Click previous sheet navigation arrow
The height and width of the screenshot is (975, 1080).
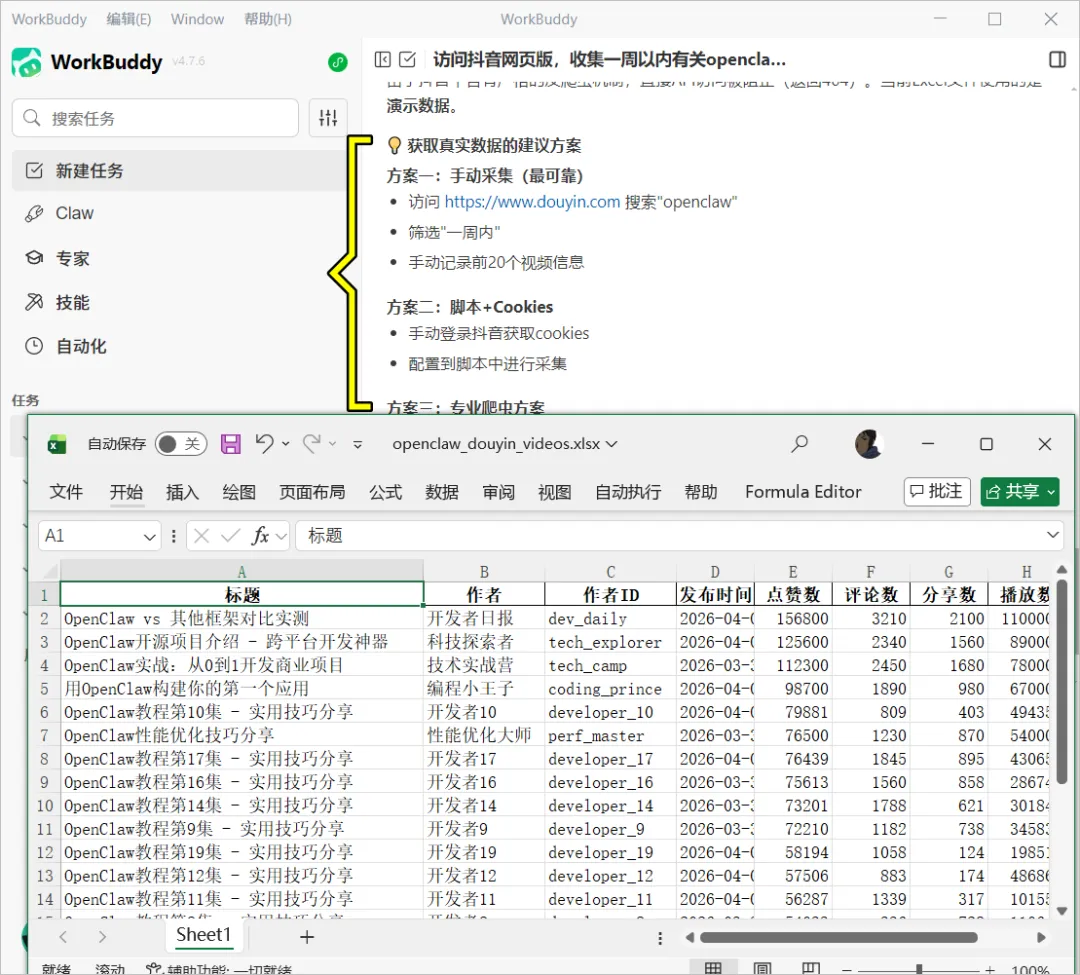pos(63,937)
